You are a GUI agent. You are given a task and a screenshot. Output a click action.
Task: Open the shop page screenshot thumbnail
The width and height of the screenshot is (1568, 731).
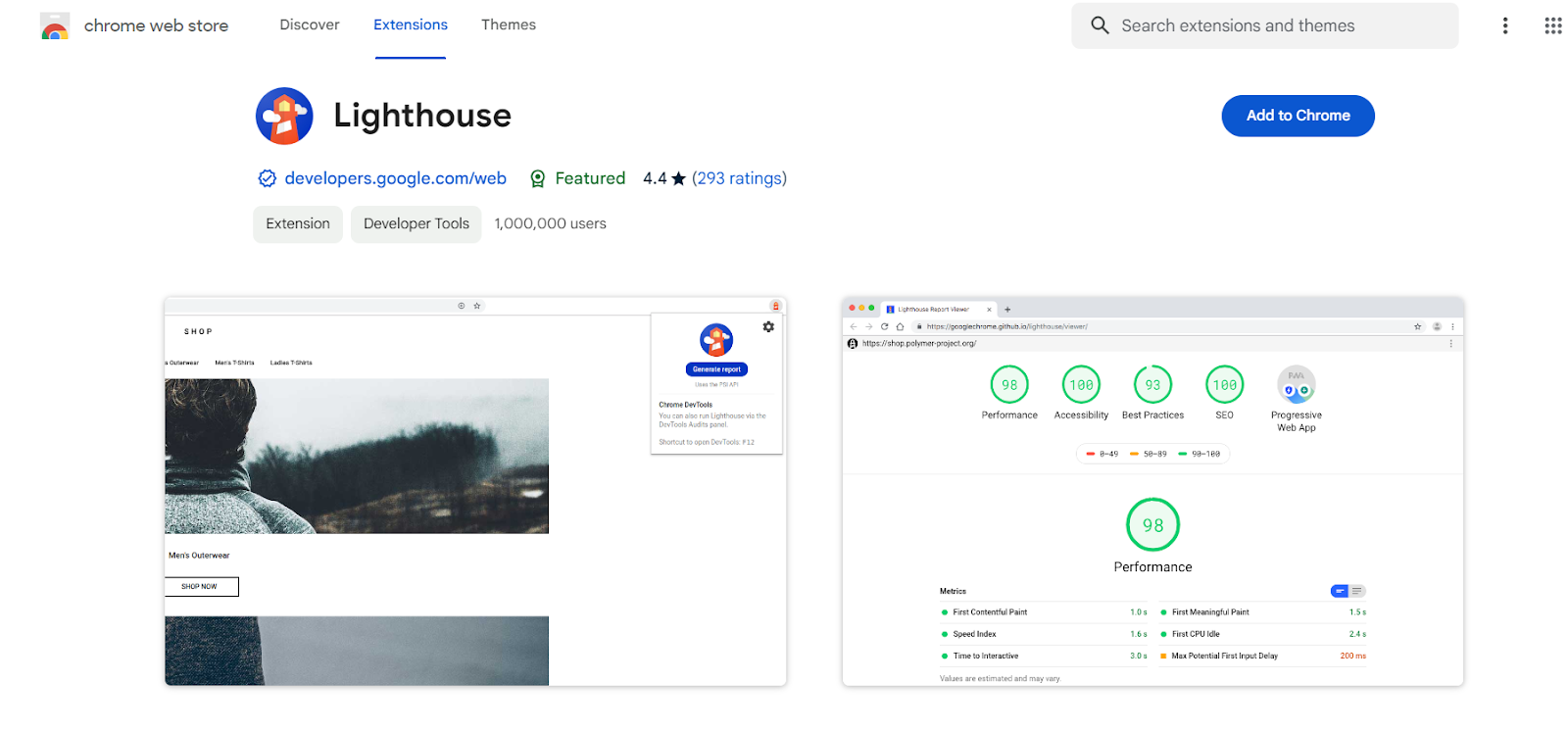pyautogui.click(x=475, y=491)
